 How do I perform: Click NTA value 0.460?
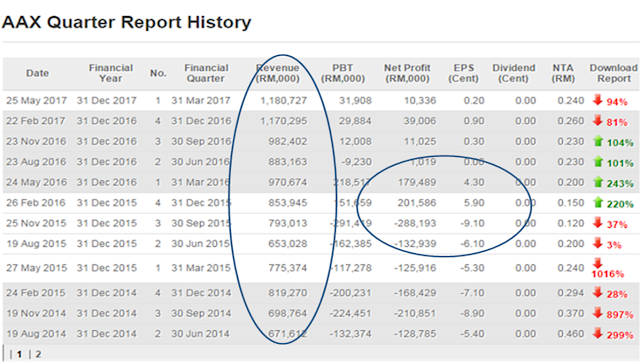click(x=571, y=333)
